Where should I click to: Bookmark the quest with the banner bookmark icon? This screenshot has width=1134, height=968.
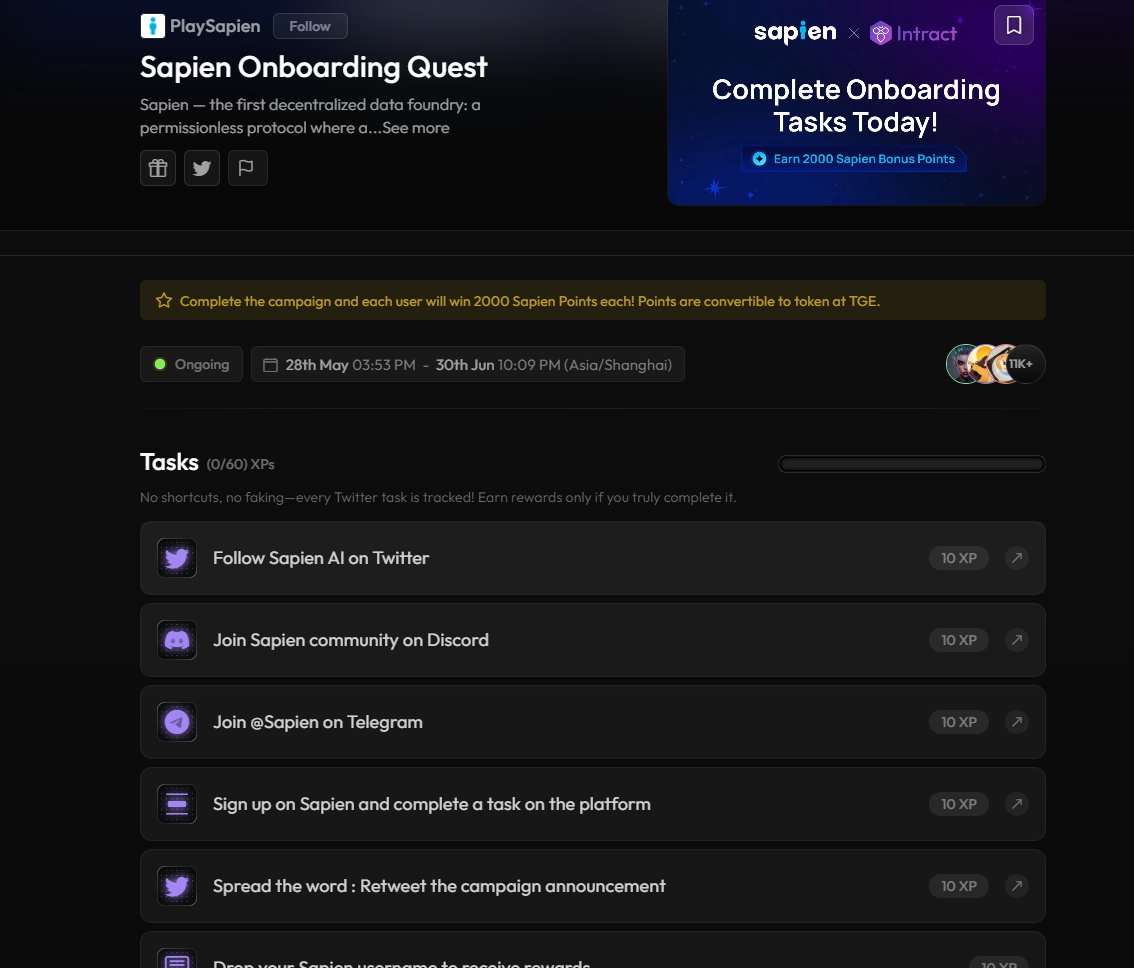click(x=1014, y=25)
